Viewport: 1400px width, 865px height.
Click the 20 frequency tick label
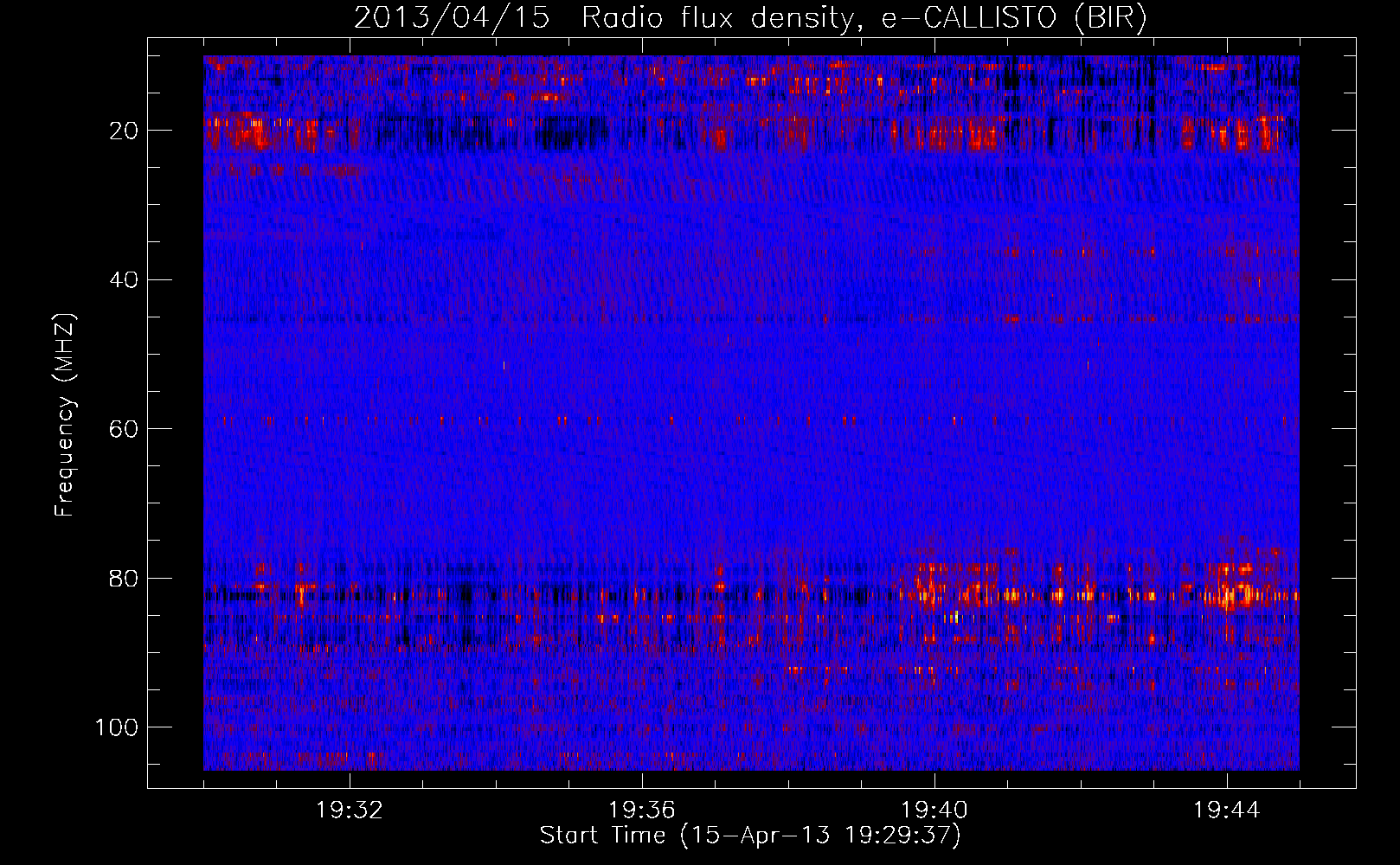click(x=125, y=131)
